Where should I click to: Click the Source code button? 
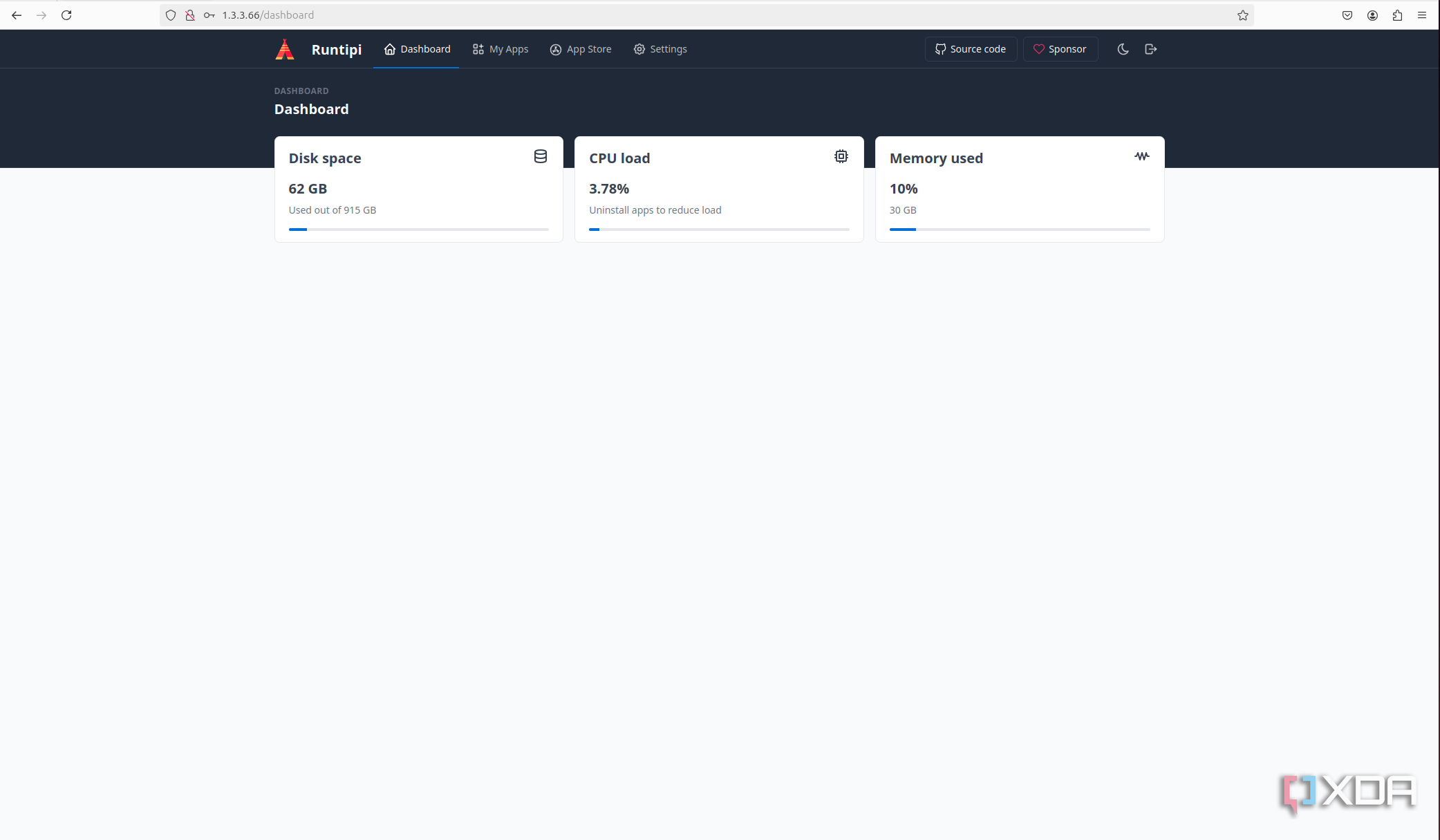[x=971, y=49]
